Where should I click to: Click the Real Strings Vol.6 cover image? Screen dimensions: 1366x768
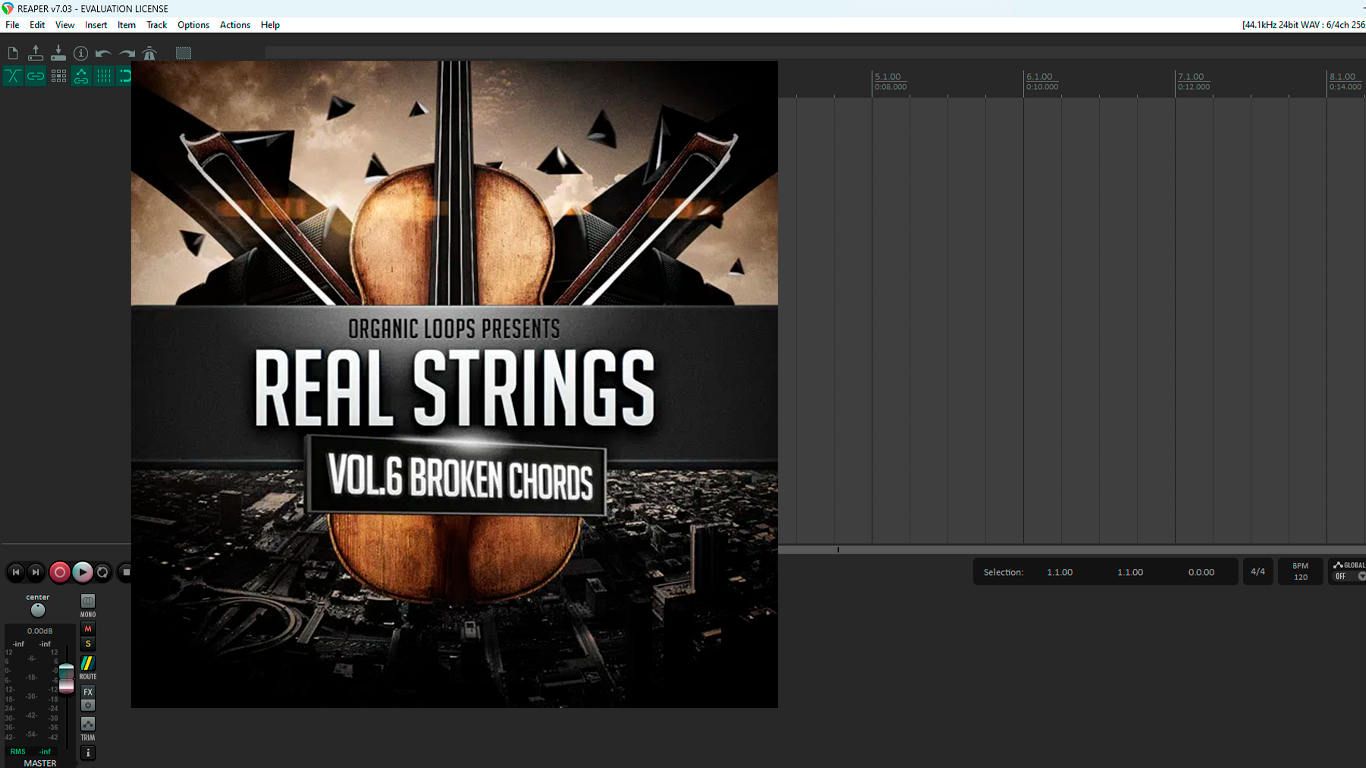tap(454, 384)
